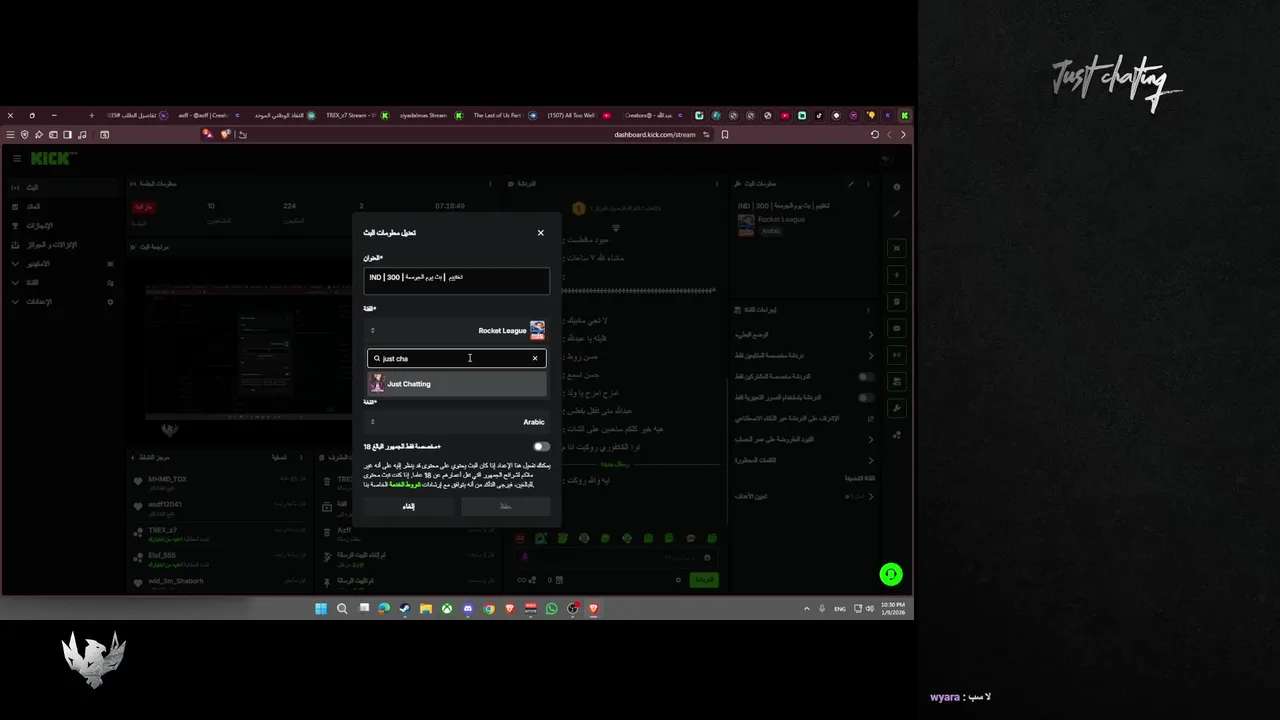The image size is (1280, 720).
Task: Open WhatsApp from the taskbar
Action: [x=551, y=609]
